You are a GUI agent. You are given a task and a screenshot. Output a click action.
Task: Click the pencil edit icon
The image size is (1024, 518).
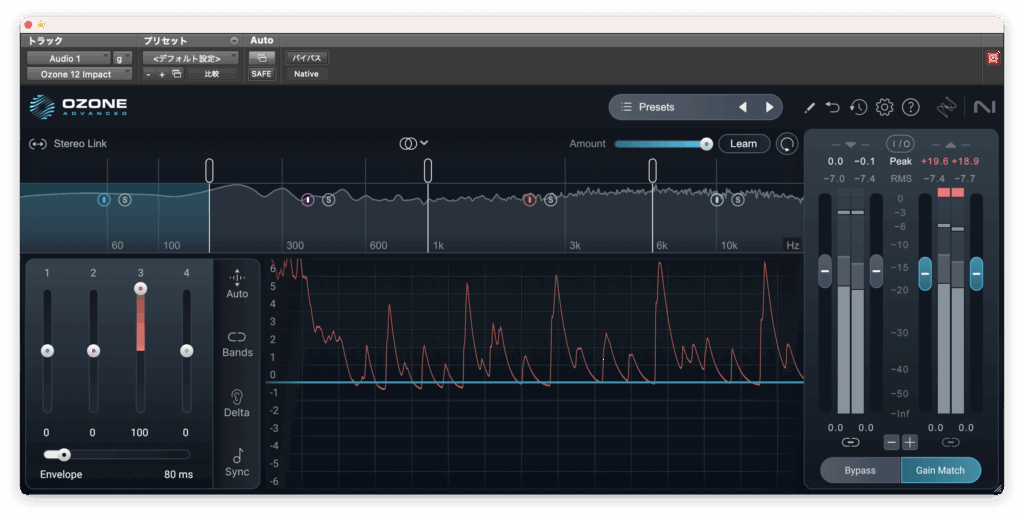(x=809, y=107)
